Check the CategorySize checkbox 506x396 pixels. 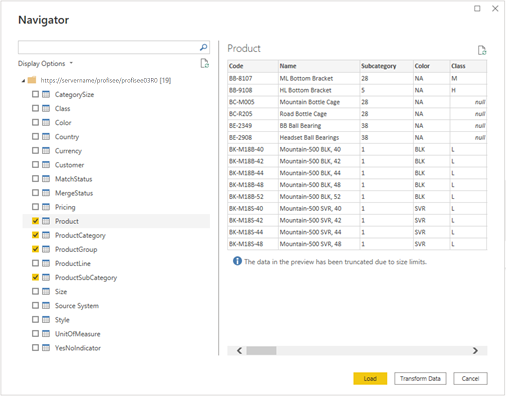35,94
